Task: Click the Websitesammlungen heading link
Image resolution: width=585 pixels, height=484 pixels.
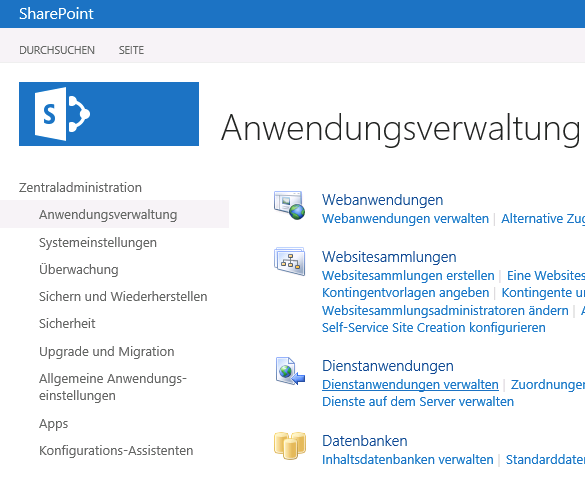Action: 389,257
